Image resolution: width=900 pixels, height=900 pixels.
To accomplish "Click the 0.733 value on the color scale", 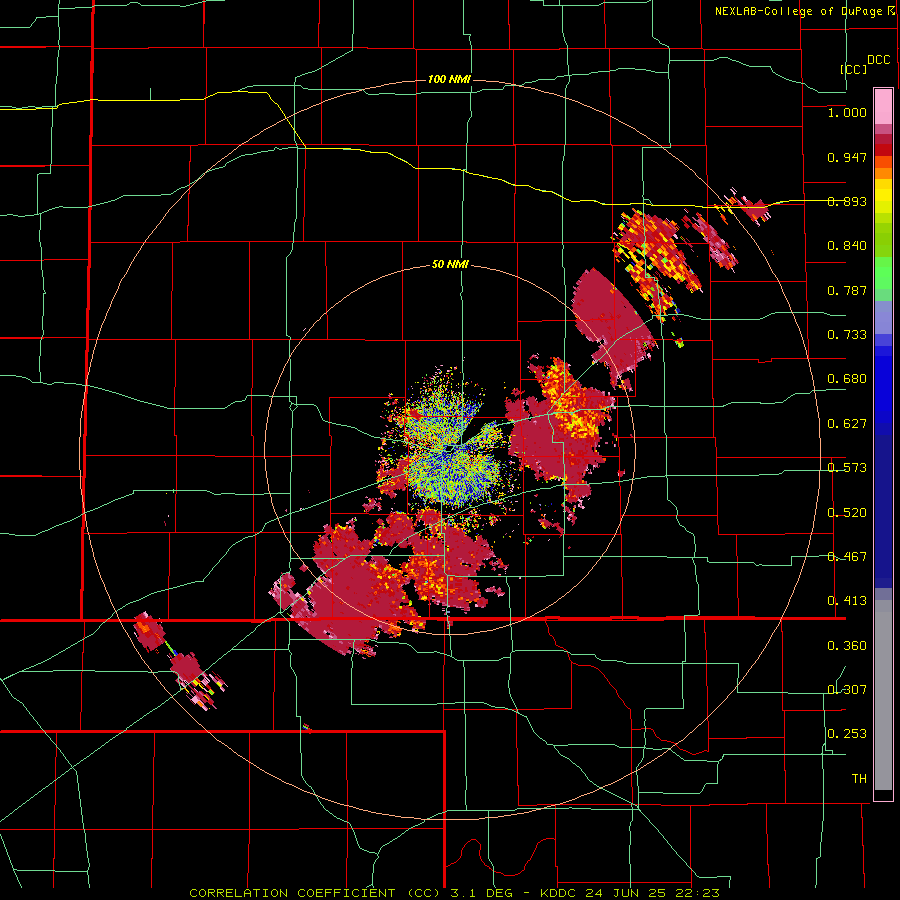I will point(847,335).
